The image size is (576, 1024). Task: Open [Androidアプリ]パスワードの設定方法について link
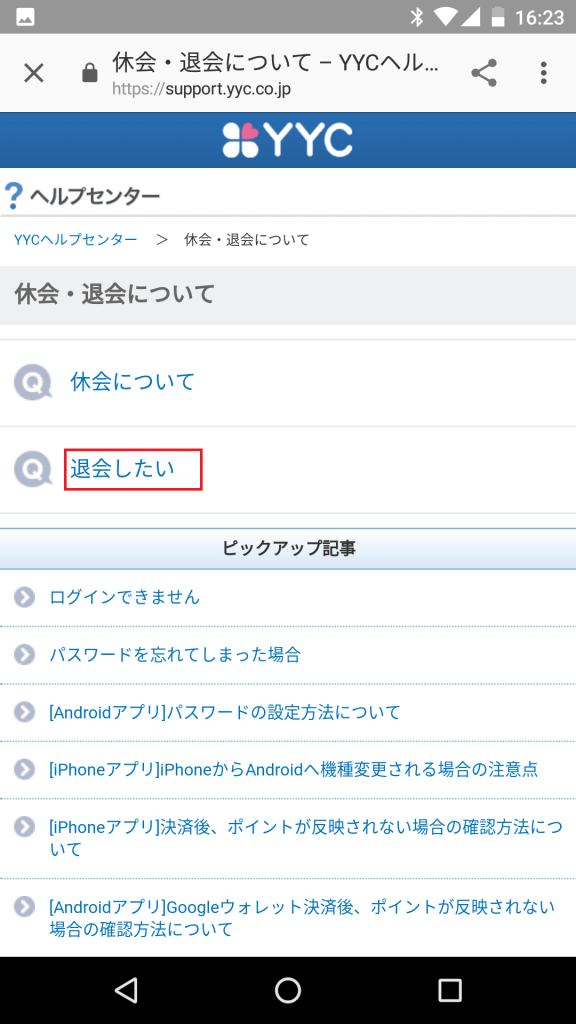pyautogui.click(x=225, y=712)
